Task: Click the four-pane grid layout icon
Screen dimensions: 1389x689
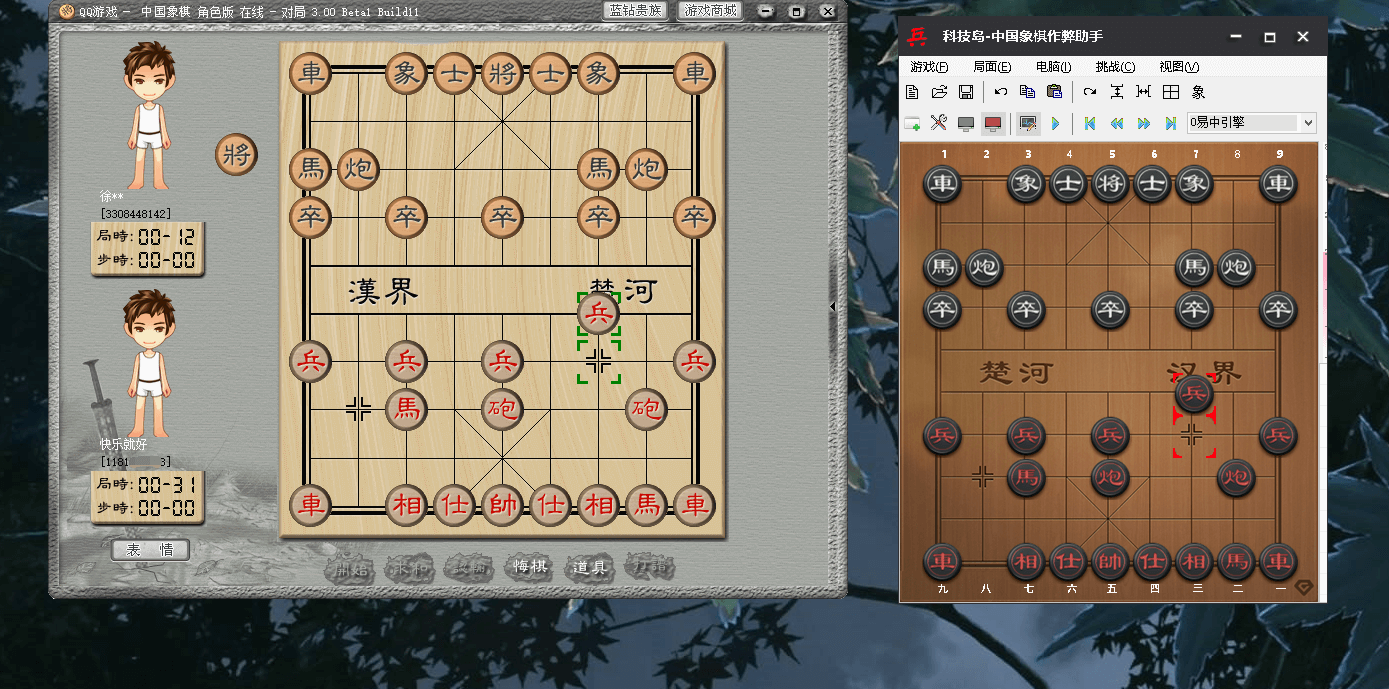Action: [x=1171, y=92]
